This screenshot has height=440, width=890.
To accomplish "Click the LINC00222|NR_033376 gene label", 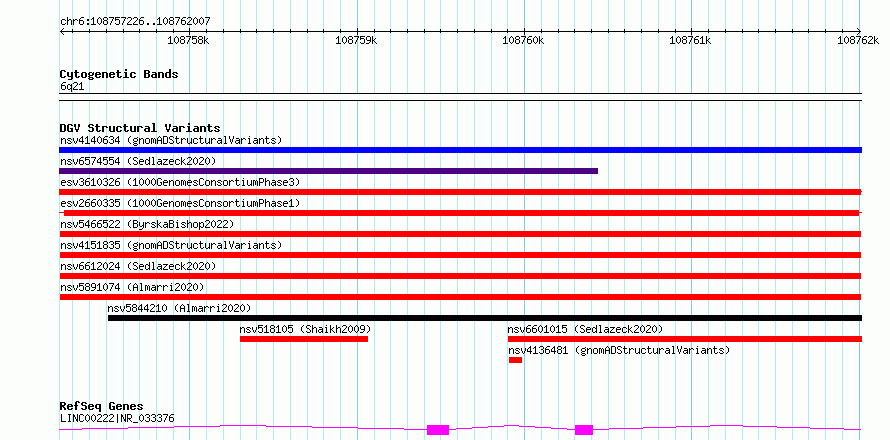I will click(117, 418).
